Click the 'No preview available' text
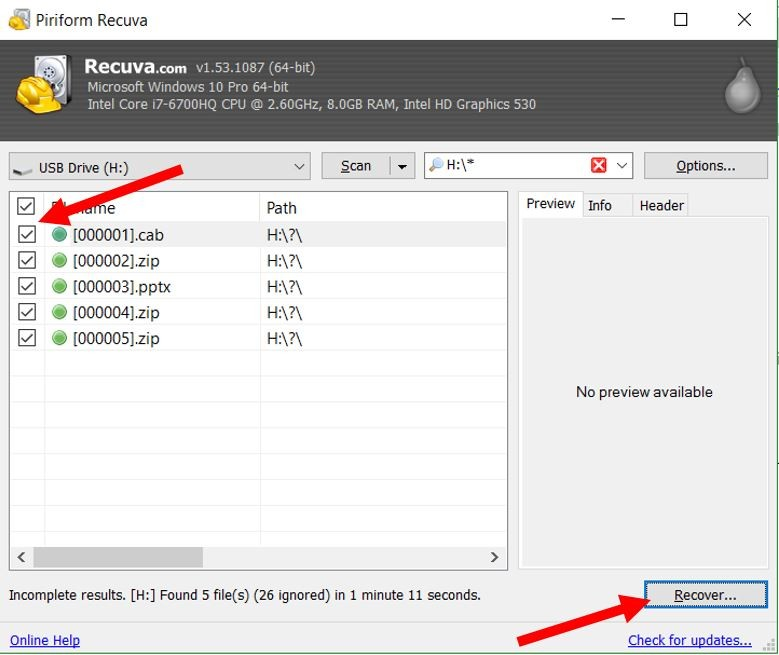The width and height of the screenshot is (779, 655). click(x=644, y=392)
